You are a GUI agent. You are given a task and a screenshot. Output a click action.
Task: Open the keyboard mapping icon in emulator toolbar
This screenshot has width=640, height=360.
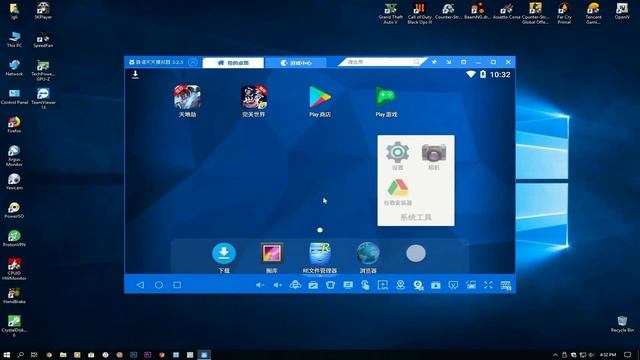506,285
